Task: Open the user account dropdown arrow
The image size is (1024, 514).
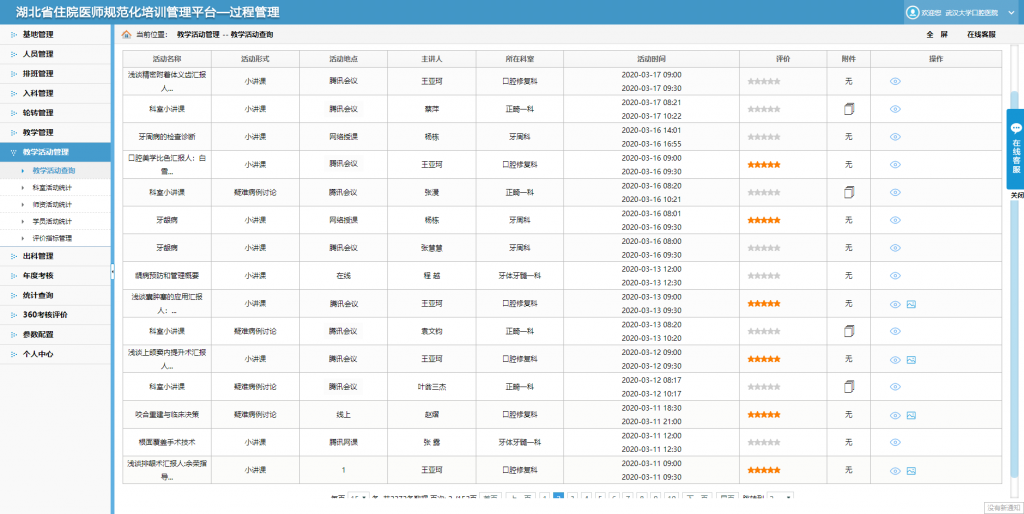Action: (1012, 12)
